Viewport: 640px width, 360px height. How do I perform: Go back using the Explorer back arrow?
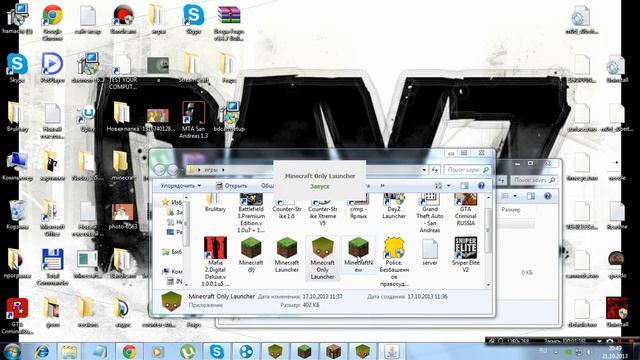pos(160,169)
